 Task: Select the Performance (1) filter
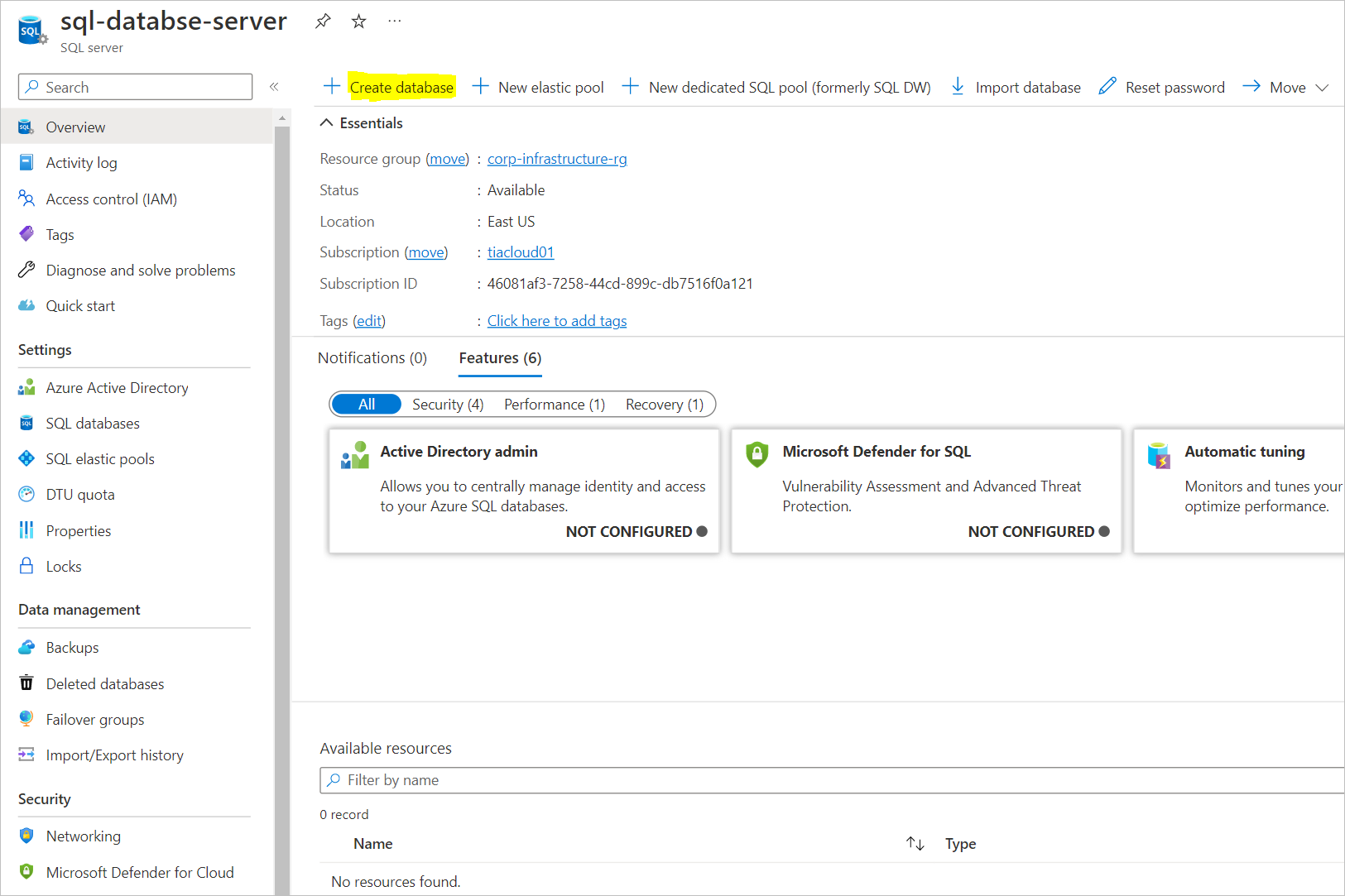(x=555, y=404)
